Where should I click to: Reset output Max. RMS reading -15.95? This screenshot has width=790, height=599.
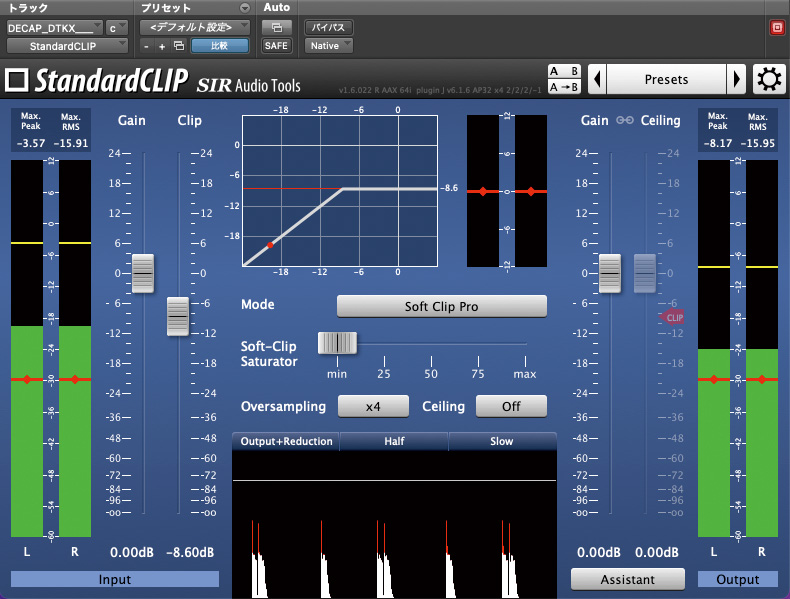click(757, 143)
